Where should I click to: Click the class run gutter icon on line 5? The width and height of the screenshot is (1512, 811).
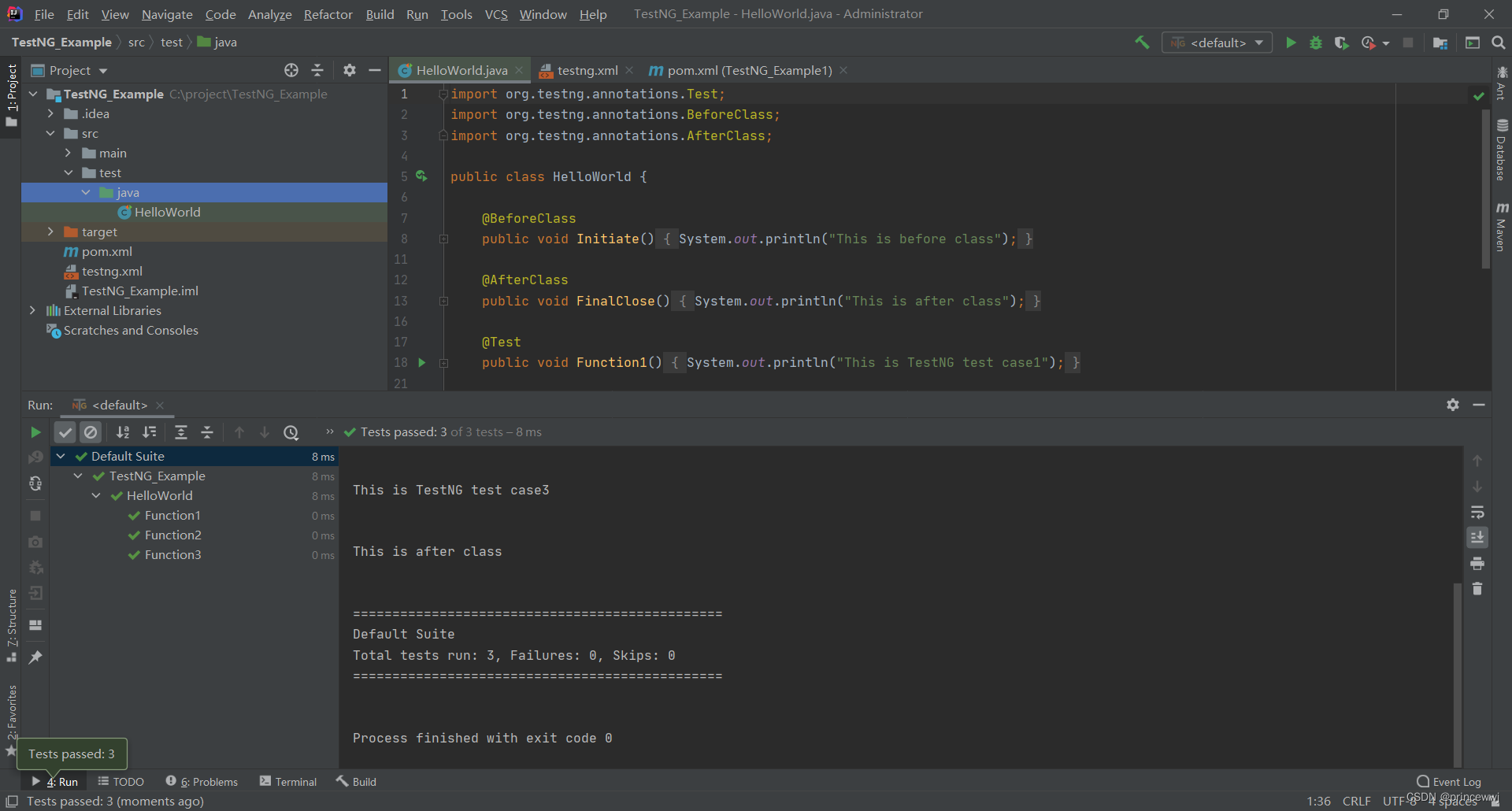pyautogui.click(x=422, y=176)
